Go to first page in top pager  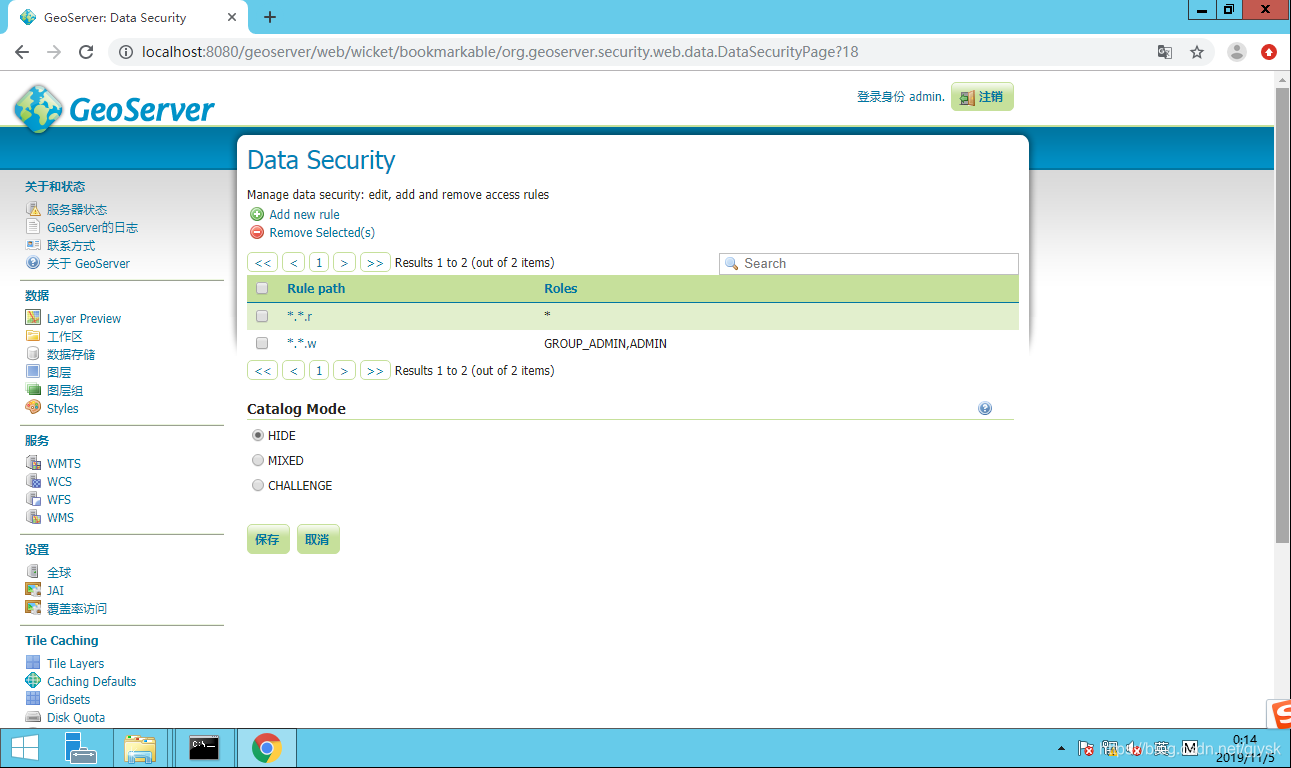[x=263, y=263]
